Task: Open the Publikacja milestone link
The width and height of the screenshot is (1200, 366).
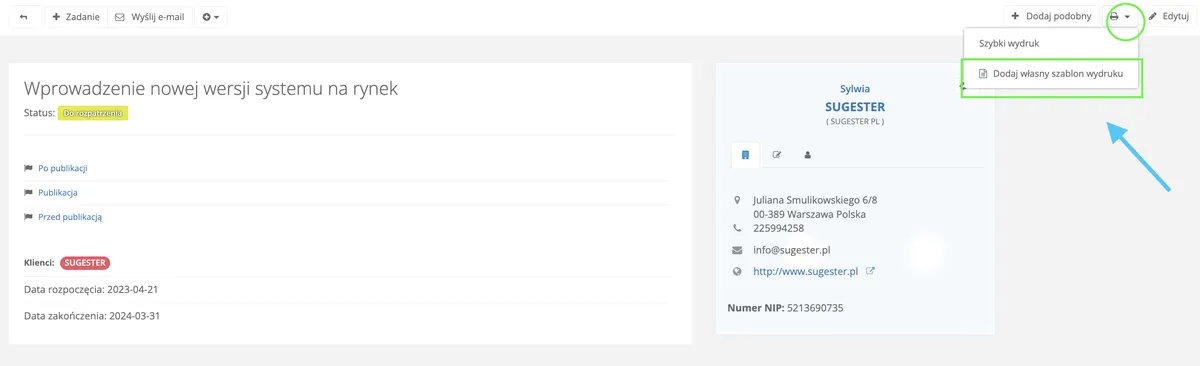Action: 58,192
